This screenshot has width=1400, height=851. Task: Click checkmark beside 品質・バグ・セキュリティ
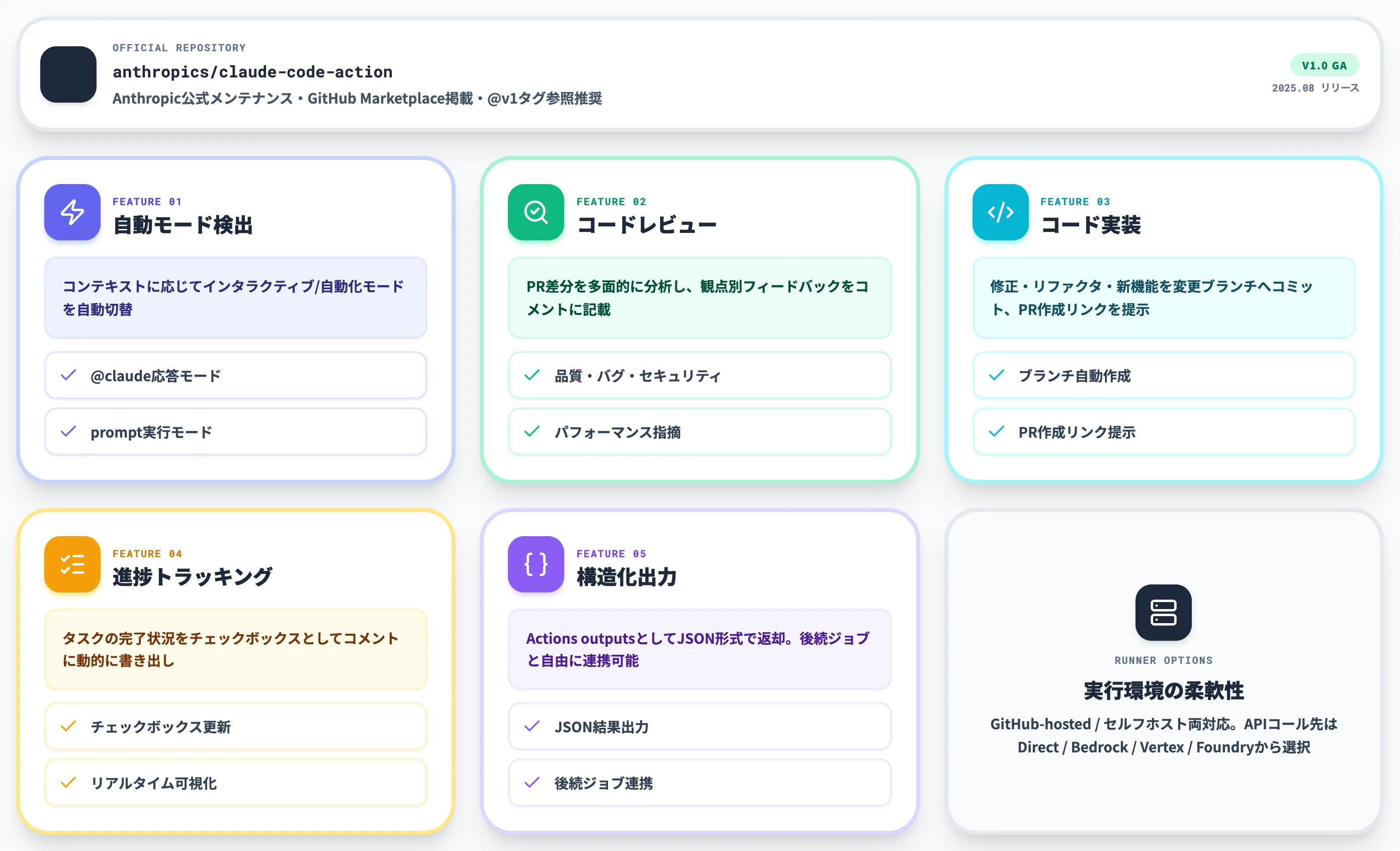532,375
